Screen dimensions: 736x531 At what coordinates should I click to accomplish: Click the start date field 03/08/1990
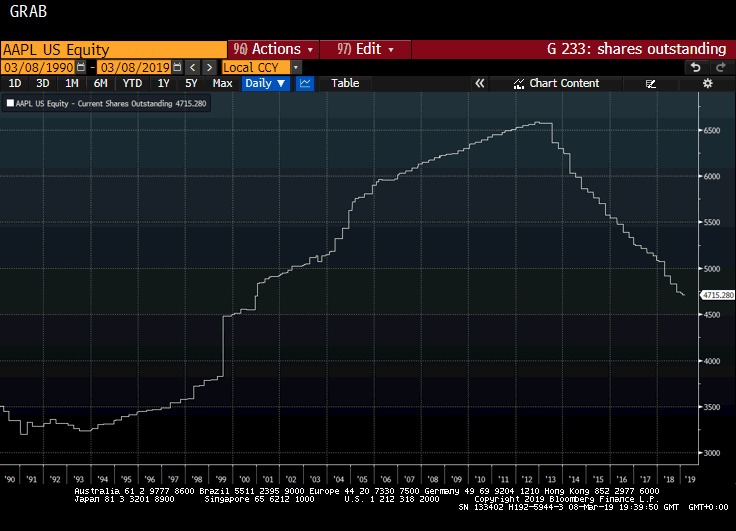click(x=38, y=67)
